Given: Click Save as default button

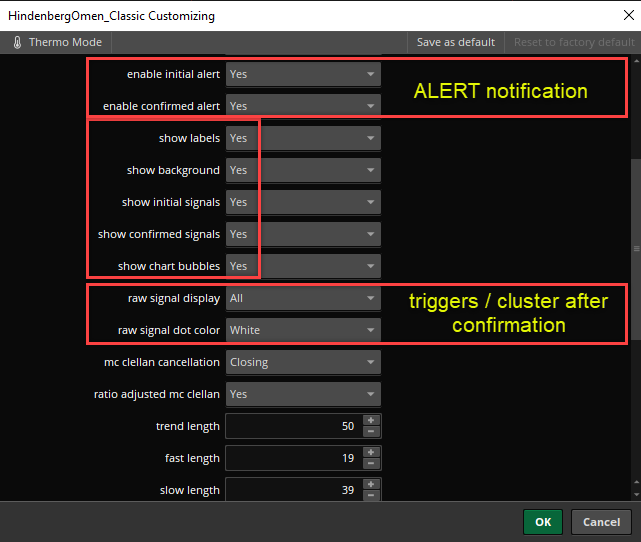Looking at the screenshot, I should tap(455, 42).
